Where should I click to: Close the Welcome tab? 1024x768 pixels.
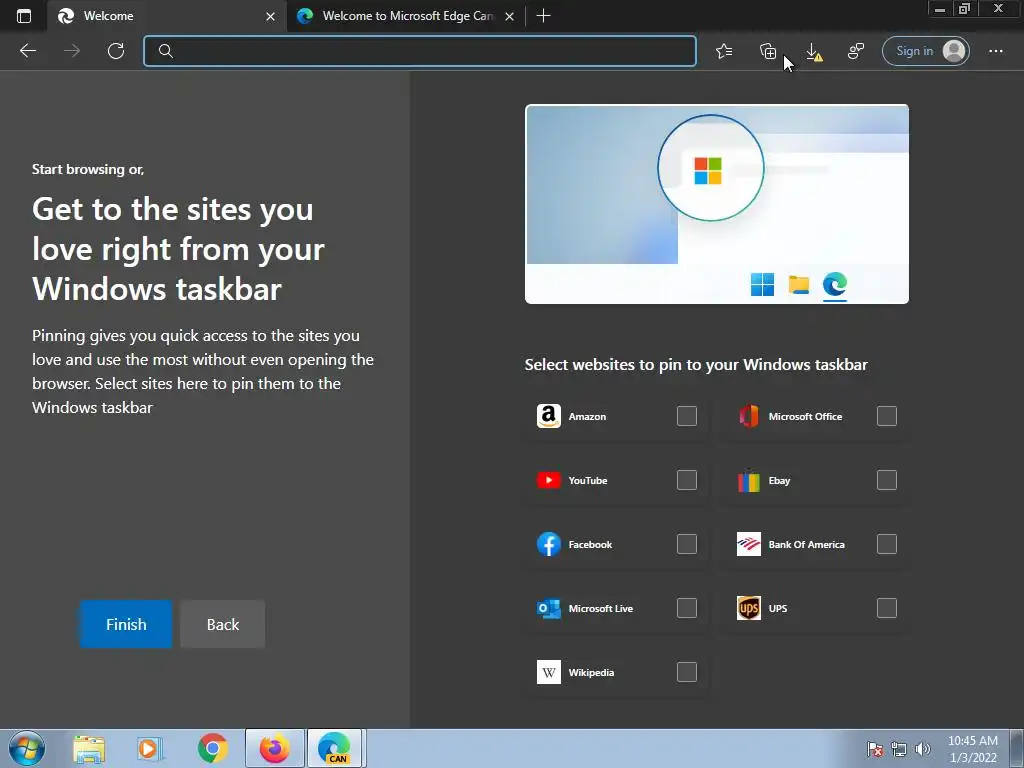tap(270, 16)
